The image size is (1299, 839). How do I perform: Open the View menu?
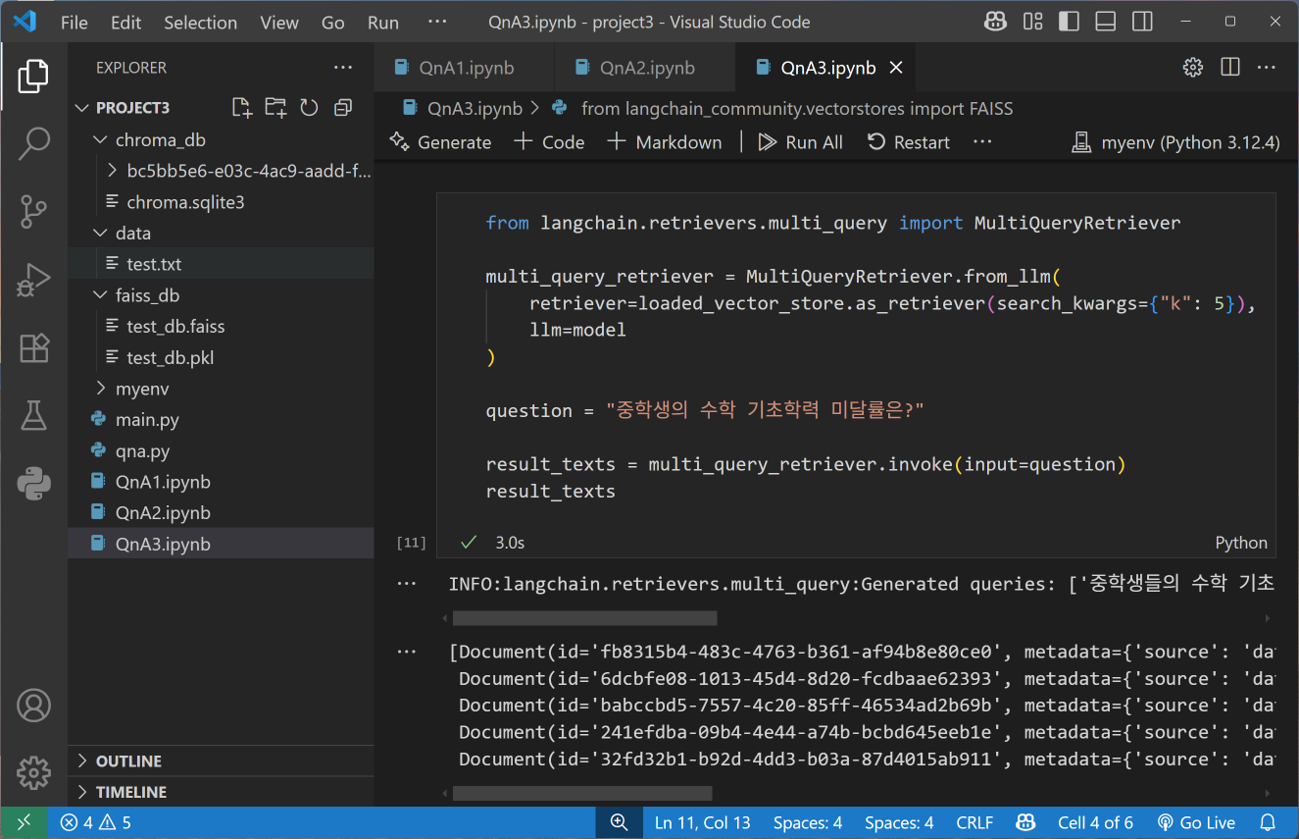pos(279,22)
